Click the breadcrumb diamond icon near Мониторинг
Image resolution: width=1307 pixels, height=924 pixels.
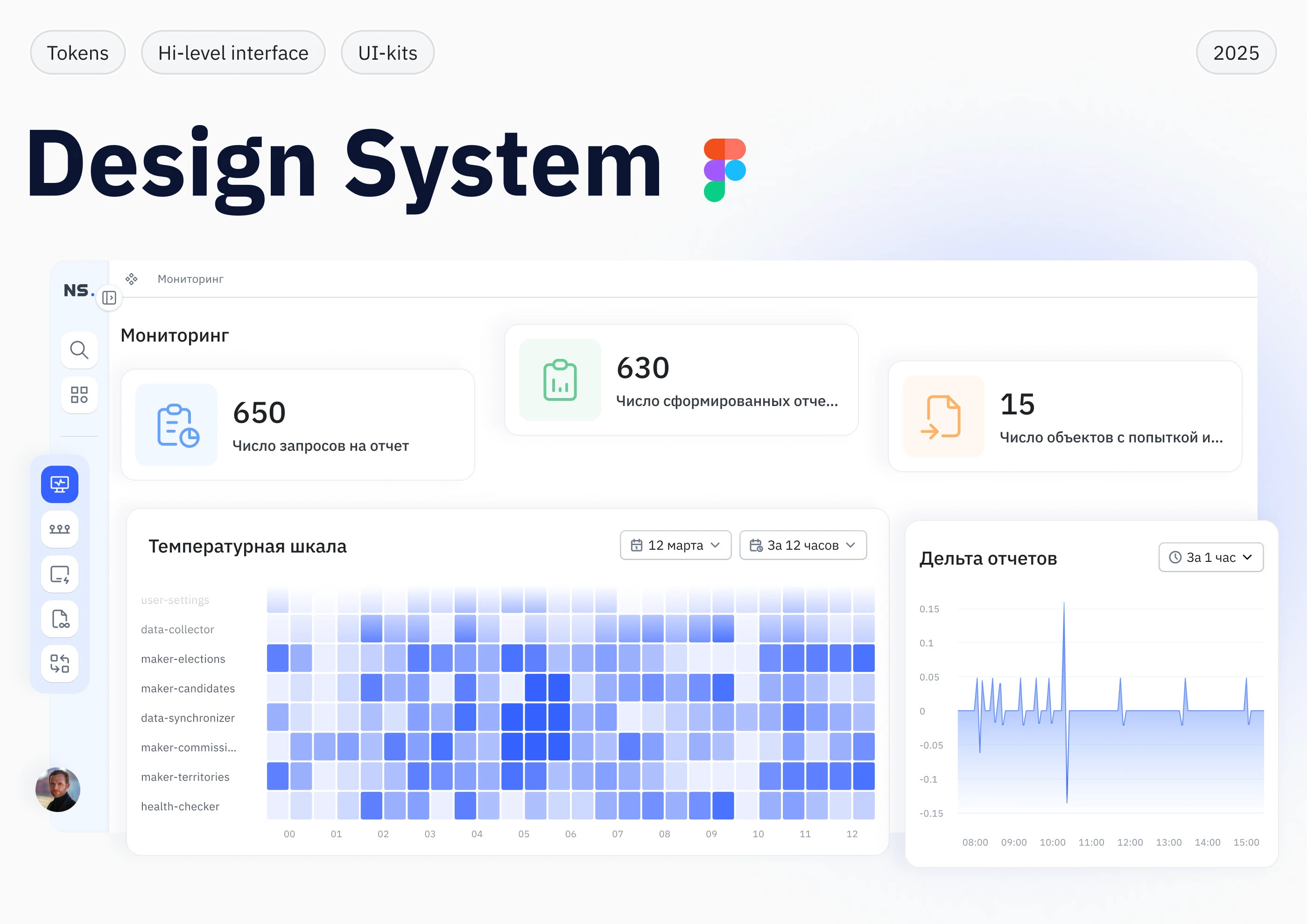(x=132, y=279)
